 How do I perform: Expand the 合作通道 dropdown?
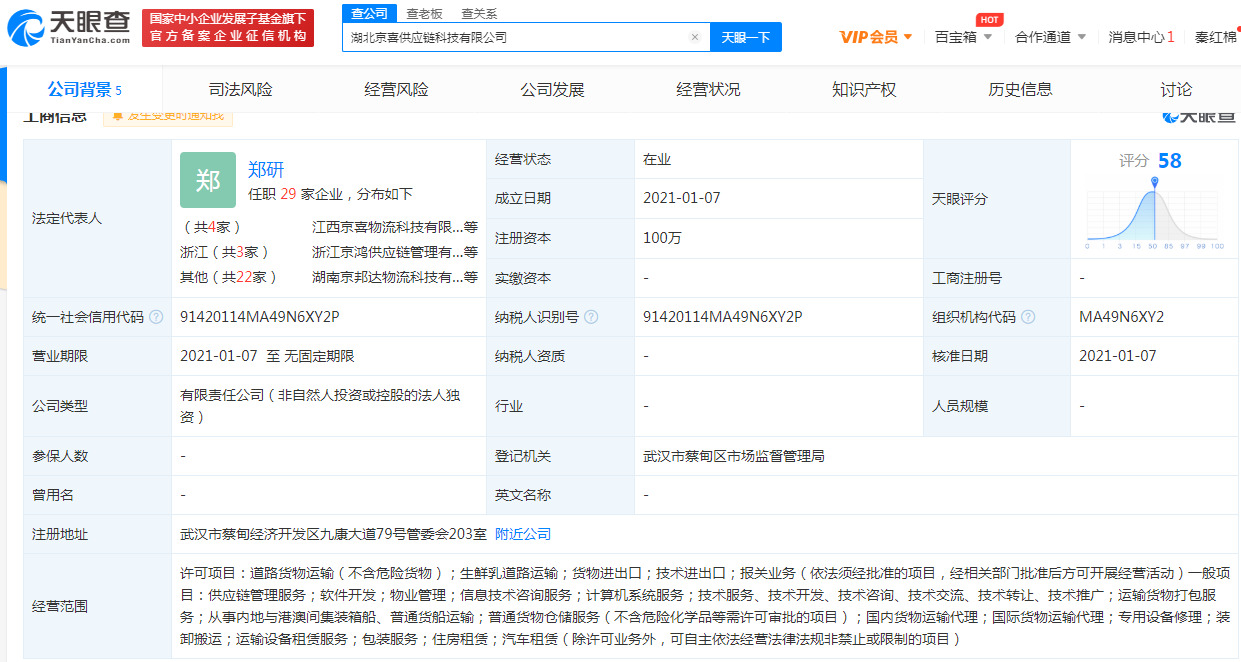1050,37
